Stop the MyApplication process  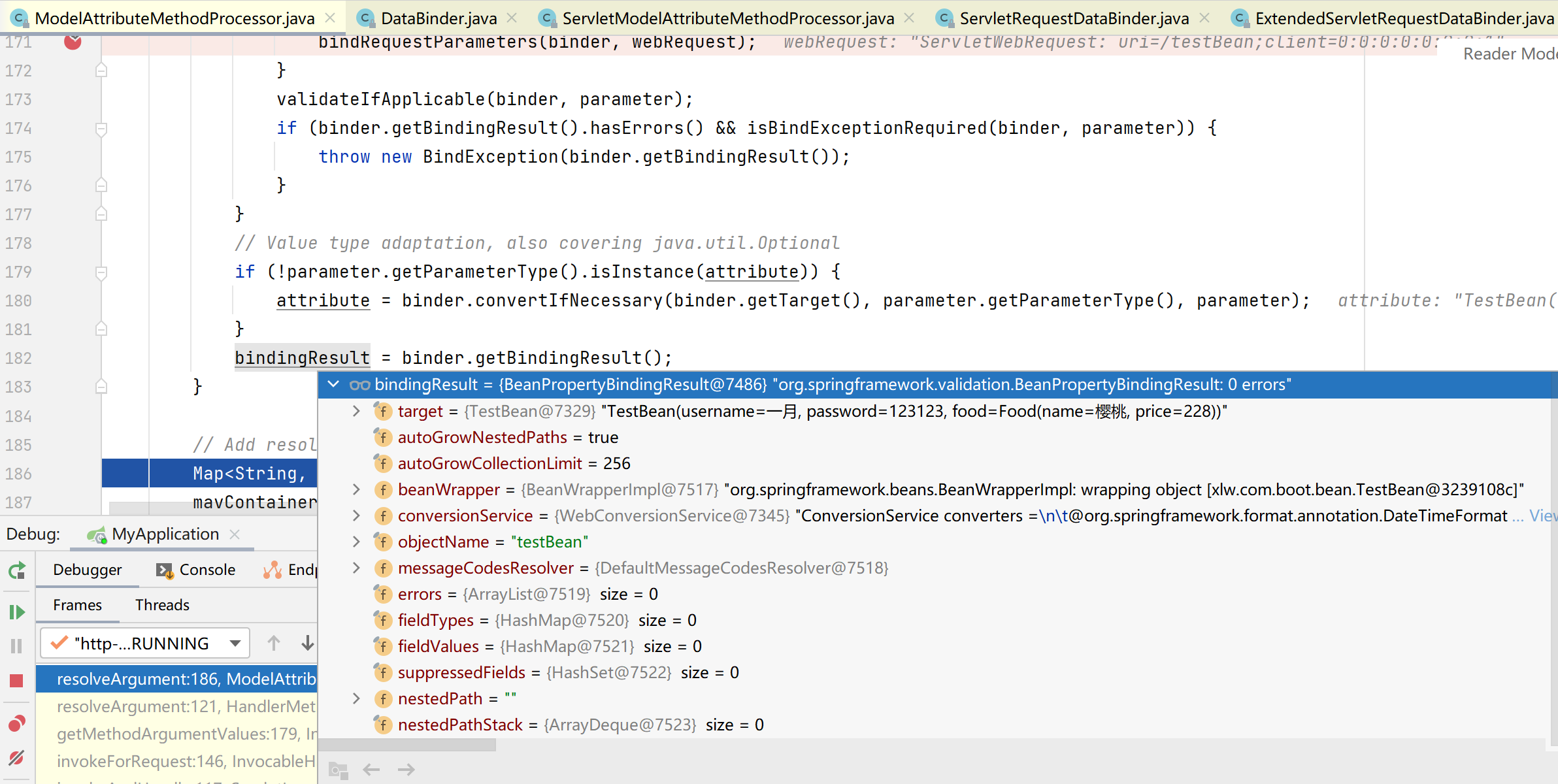(16, 679)
